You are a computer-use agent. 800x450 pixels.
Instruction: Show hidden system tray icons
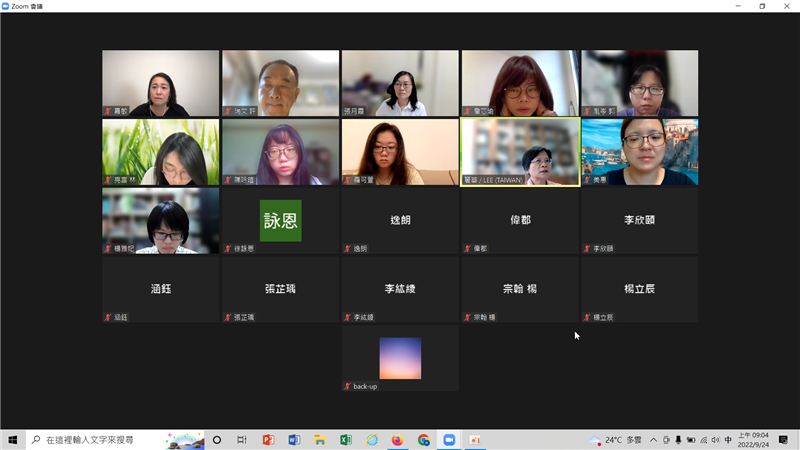click(653, 440)
